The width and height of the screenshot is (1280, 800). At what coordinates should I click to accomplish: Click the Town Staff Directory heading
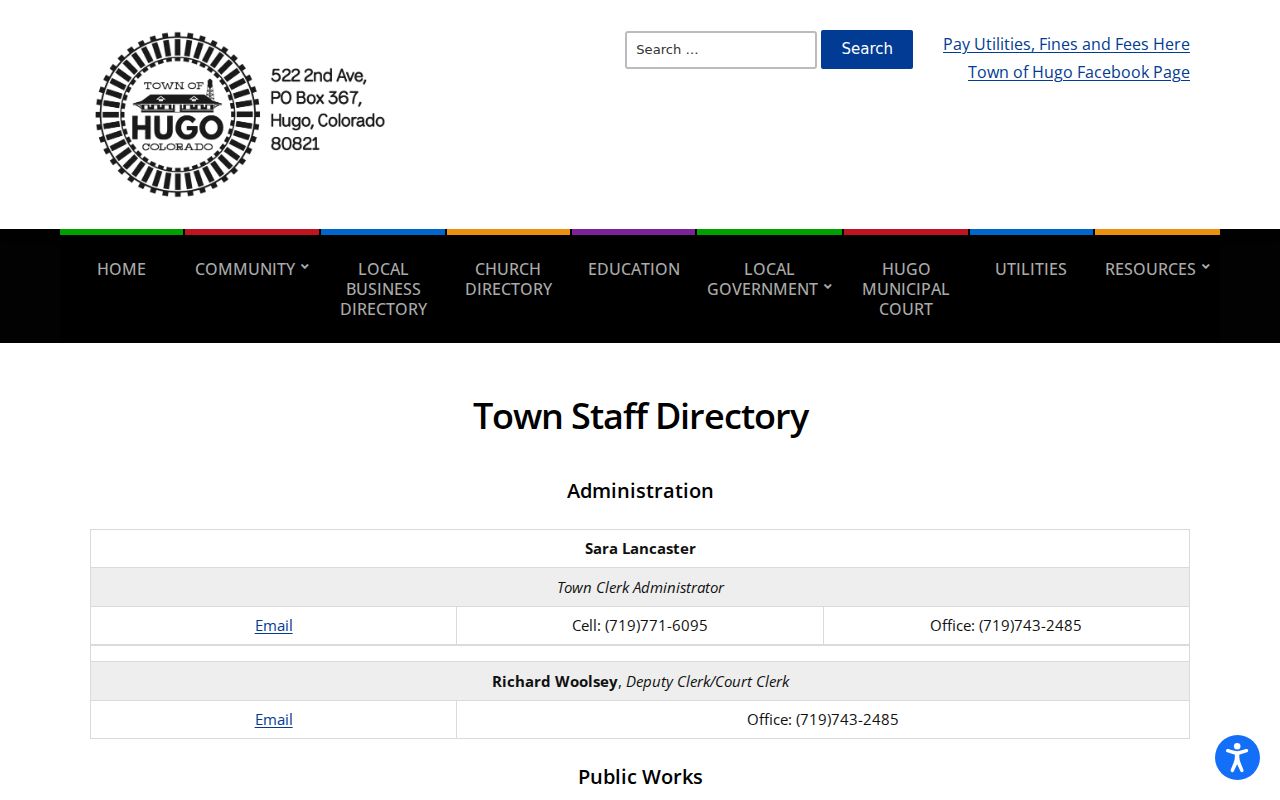pos(640,417)
